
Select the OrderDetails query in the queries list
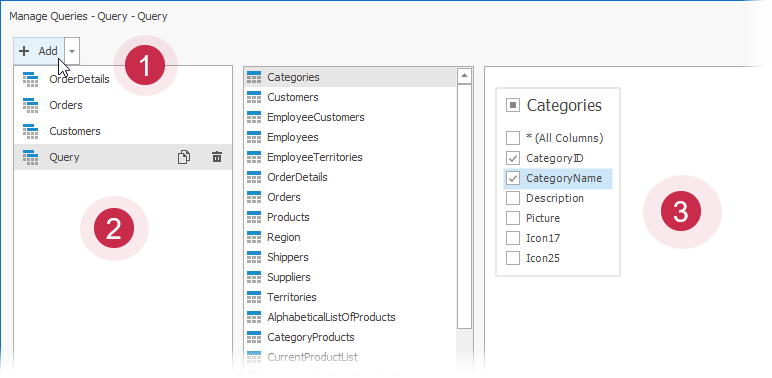click(x=123, y=79)
